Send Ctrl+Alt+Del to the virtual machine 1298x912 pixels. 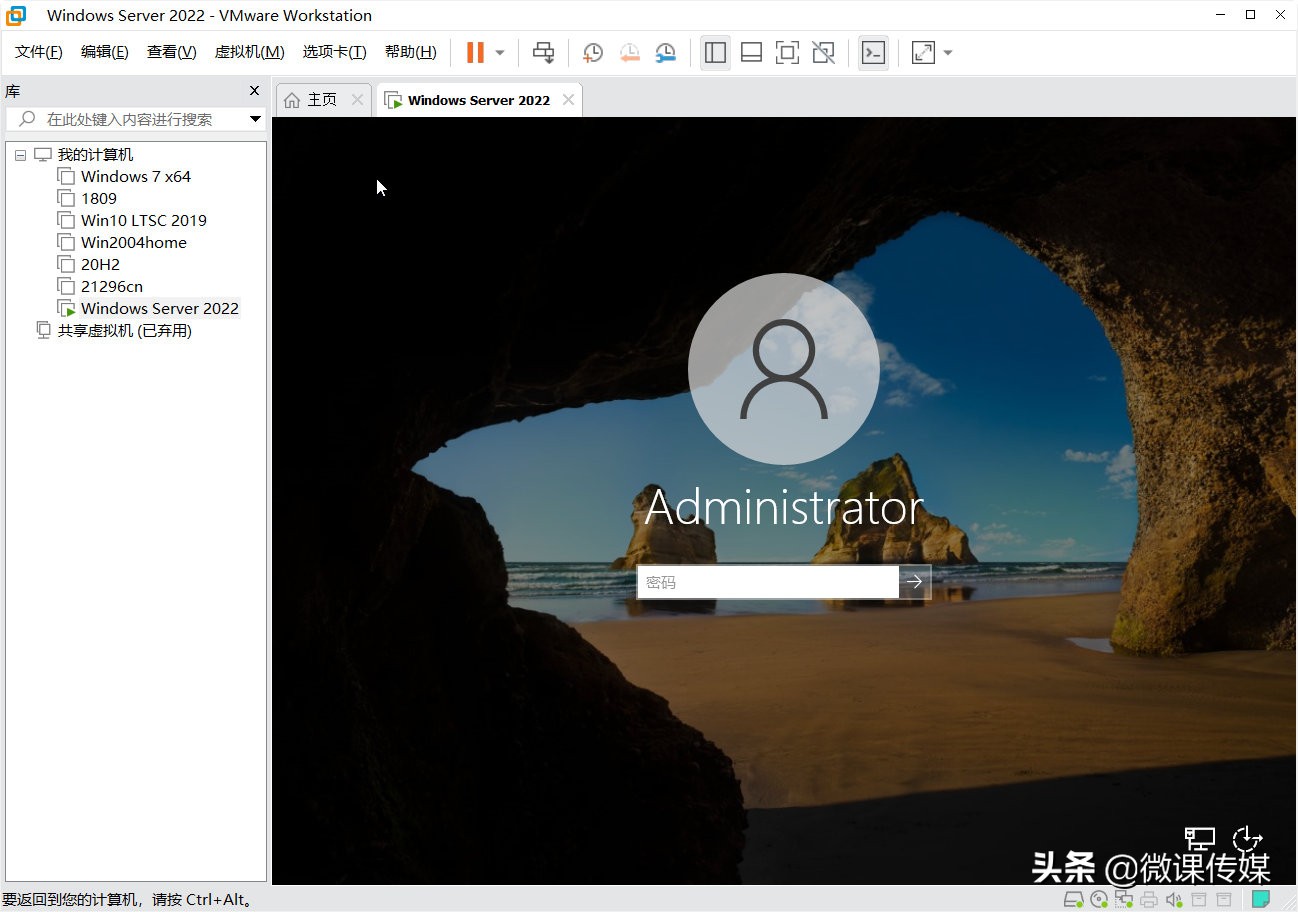tap(543, 53)
